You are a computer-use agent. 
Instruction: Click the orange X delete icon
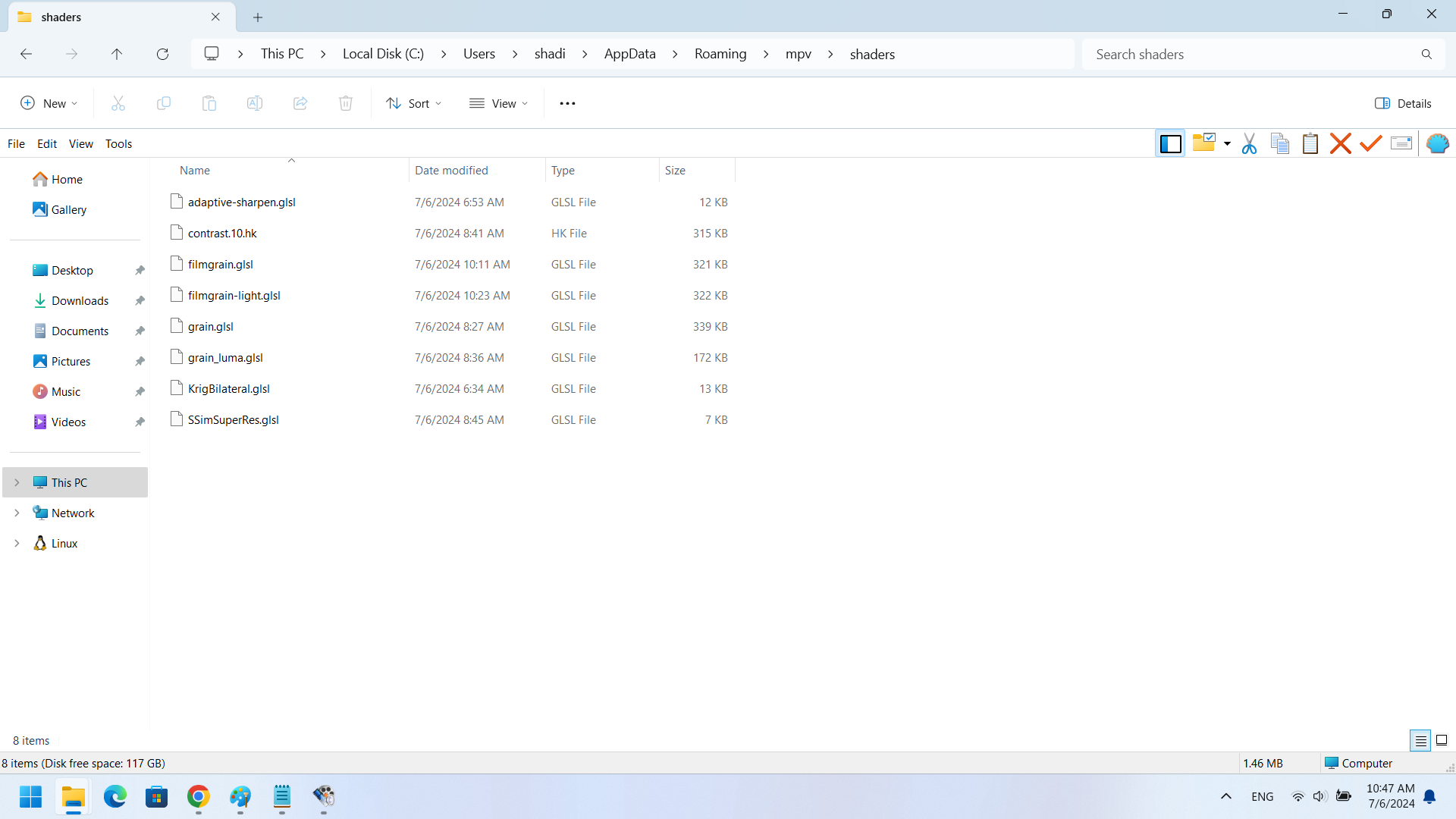pos(1340,143)
